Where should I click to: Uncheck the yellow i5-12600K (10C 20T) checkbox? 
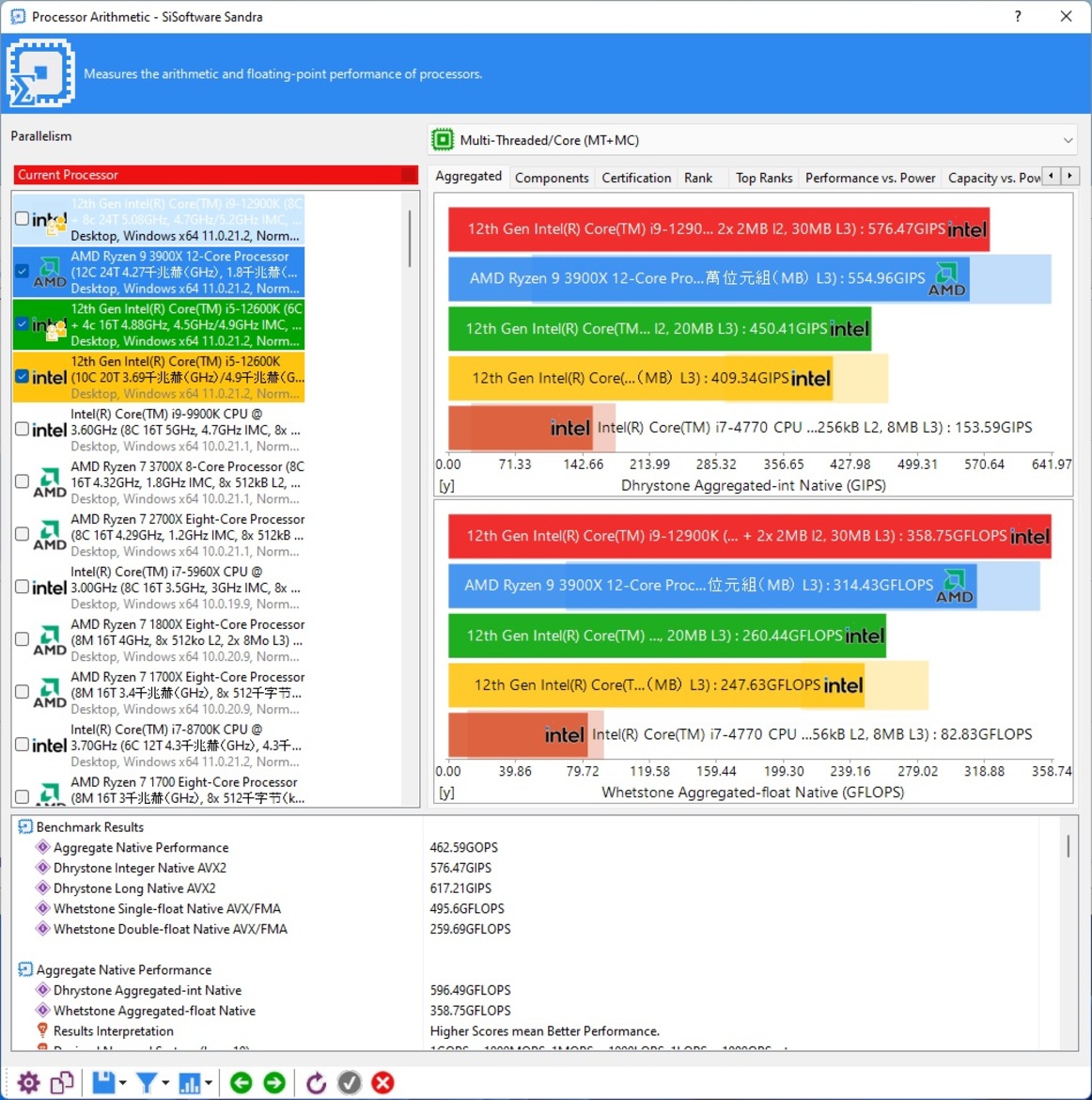22,376
